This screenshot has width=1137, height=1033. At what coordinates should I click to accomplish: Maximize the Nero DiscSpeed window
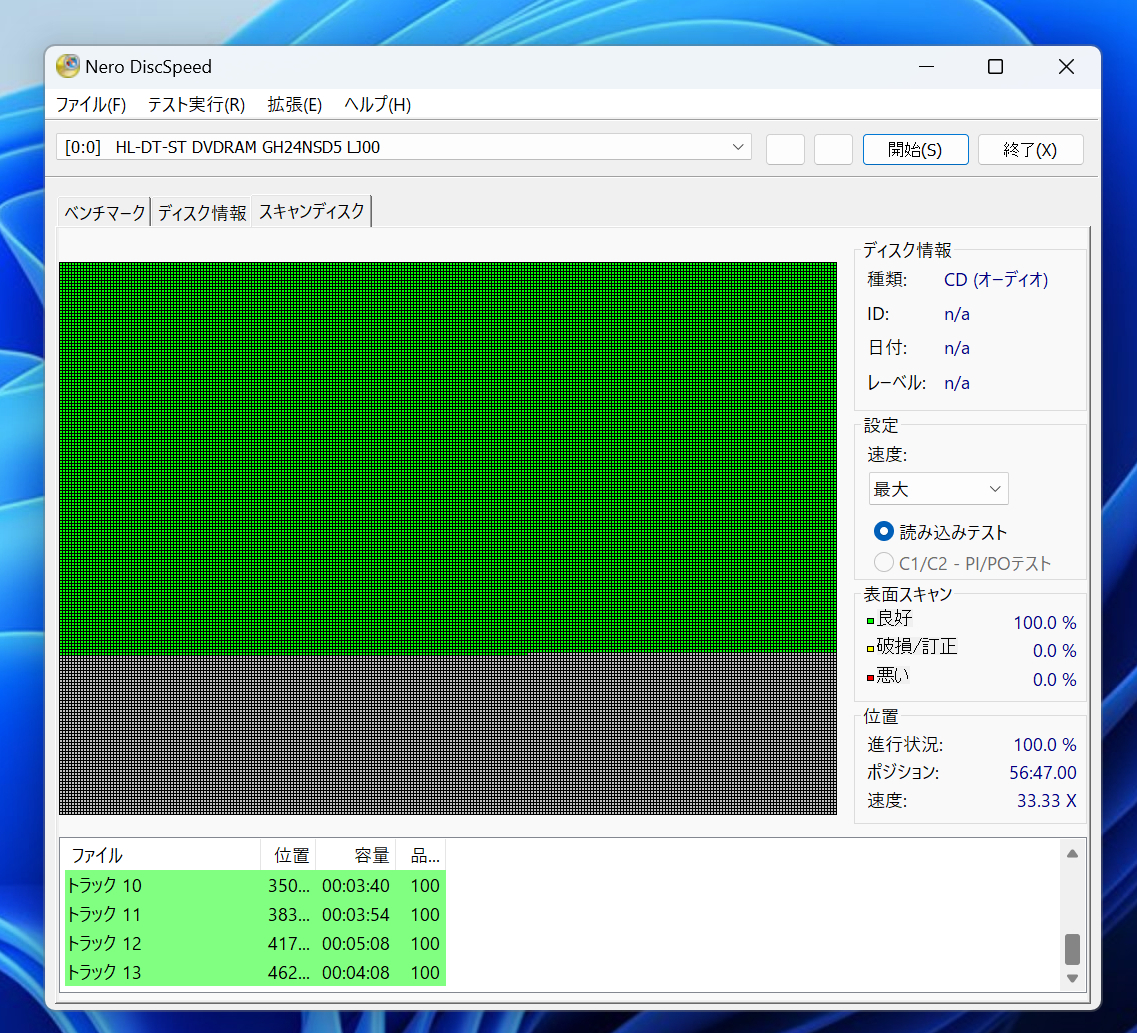click(996, 67)
